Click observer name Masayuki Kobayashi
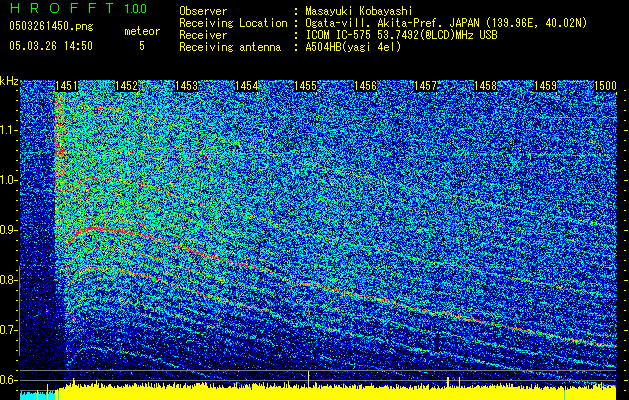This screenshot has width=629, height=400. [x=358, y=11]
